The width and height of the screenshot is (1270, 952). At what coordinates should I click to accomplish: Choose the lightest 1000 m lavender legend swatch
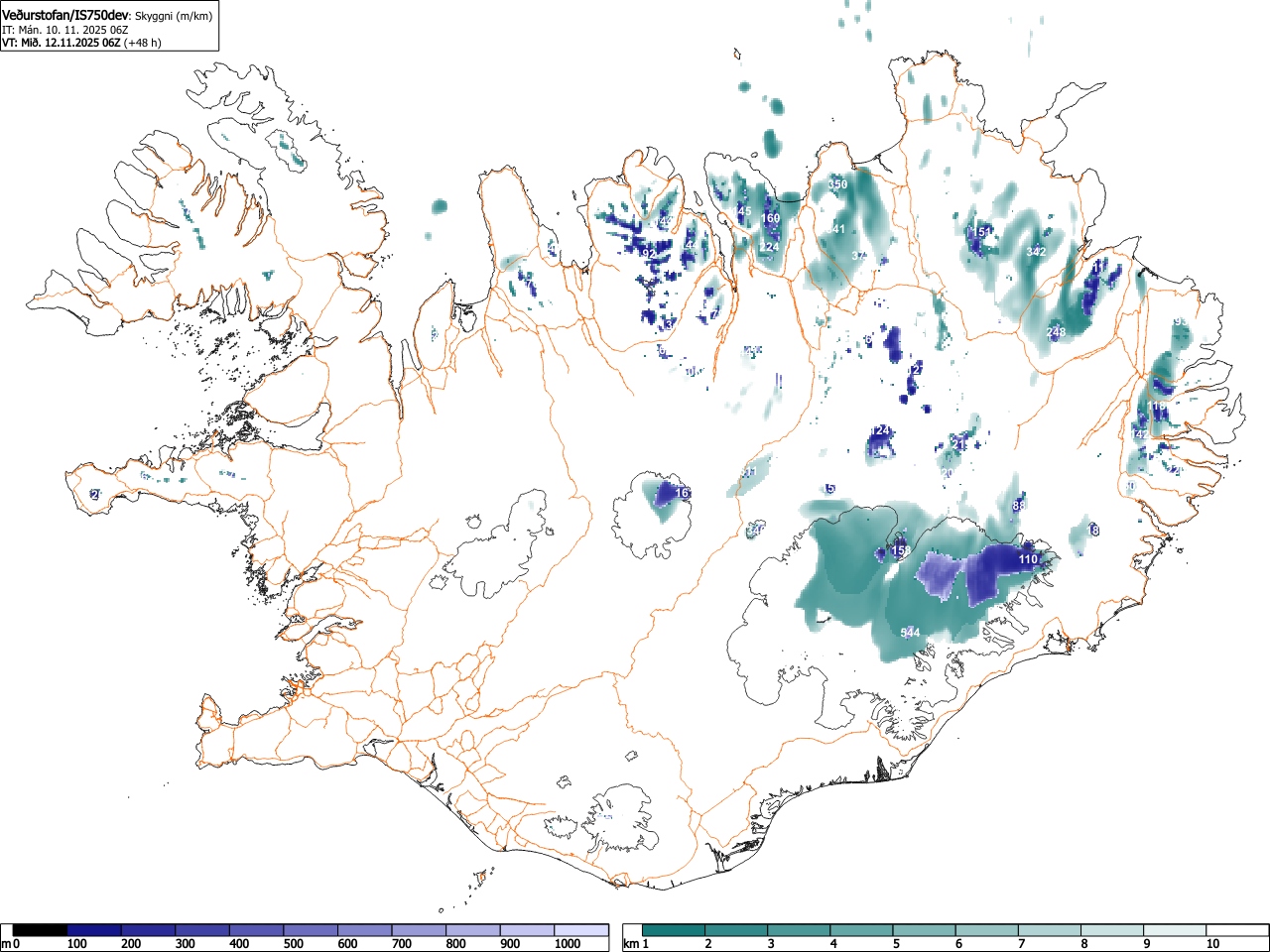tap(581, 930)
